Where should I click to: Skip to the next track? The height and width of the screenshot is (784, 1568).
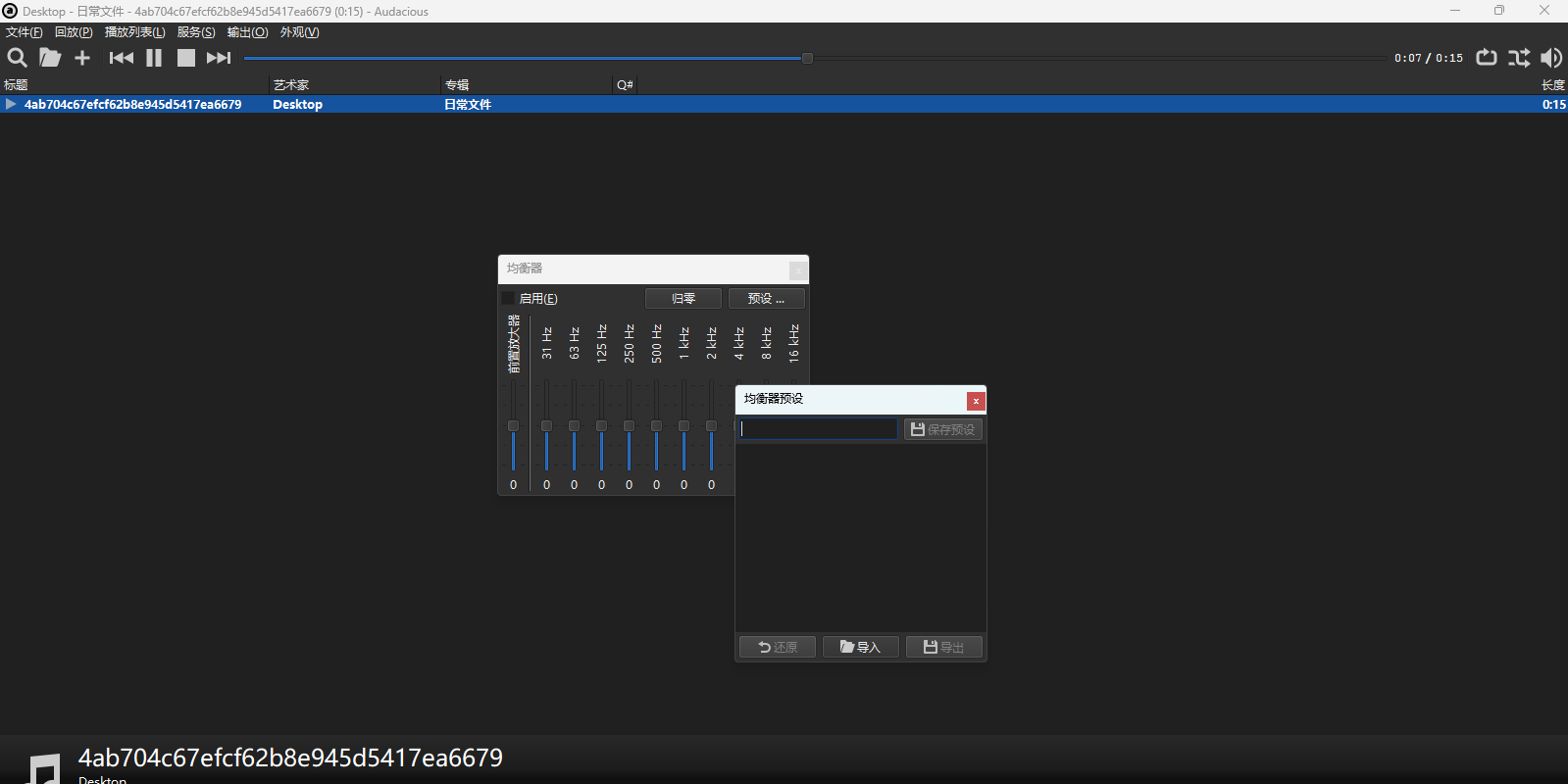219,58
